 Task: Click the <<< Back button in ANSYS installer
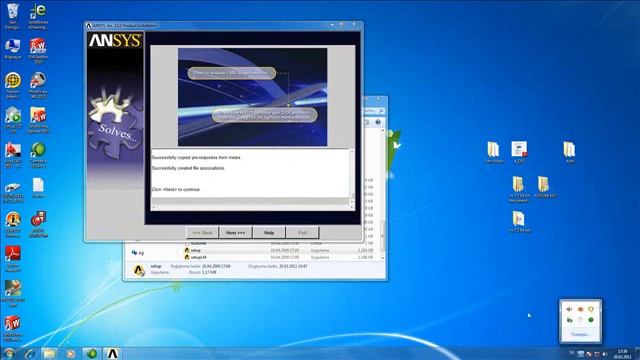202,233
